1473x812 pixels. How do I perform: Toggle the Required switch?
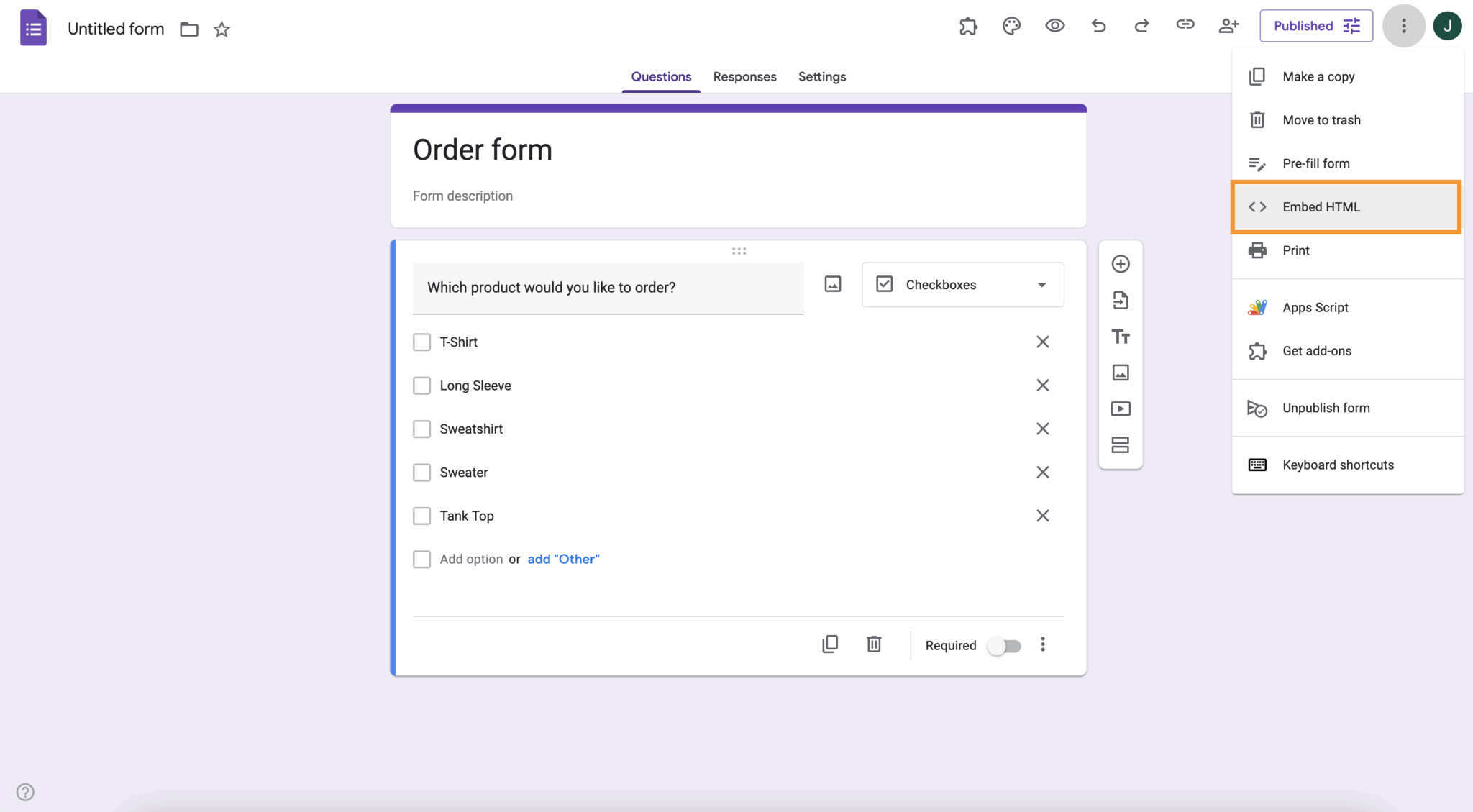(1004, 646)
